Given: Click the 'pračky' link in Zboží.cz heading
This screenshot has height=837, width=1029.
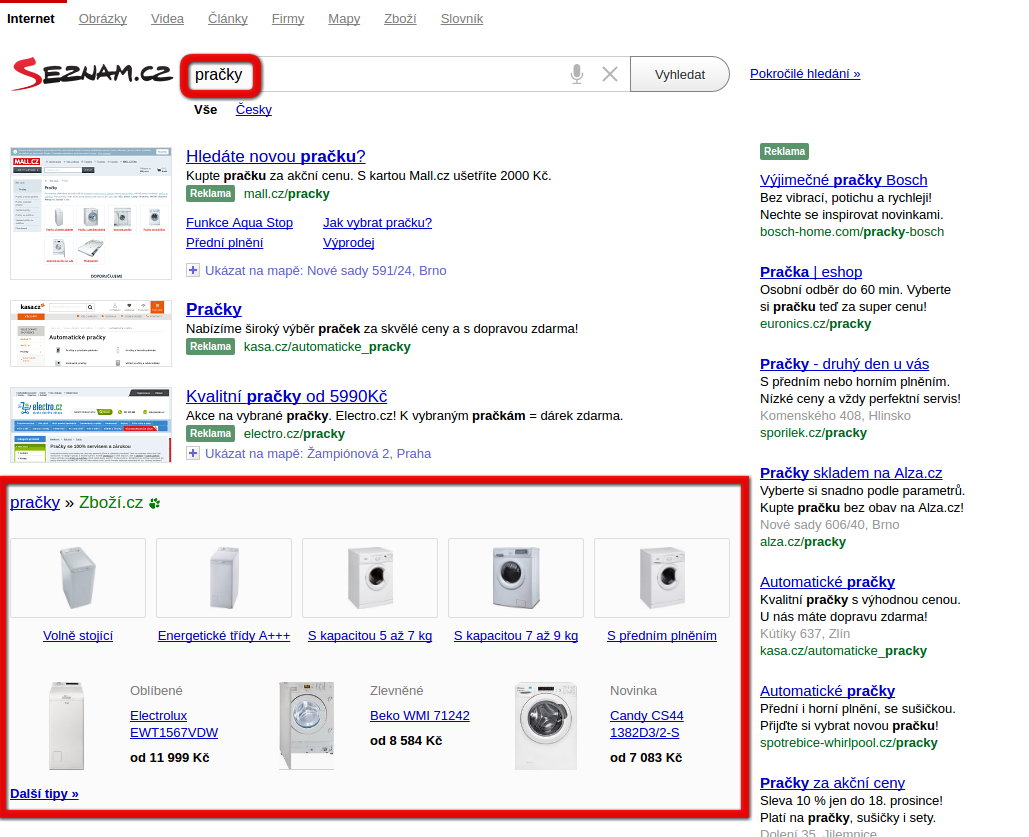Looking at the screenshot, I should click(x=35, y=503).
